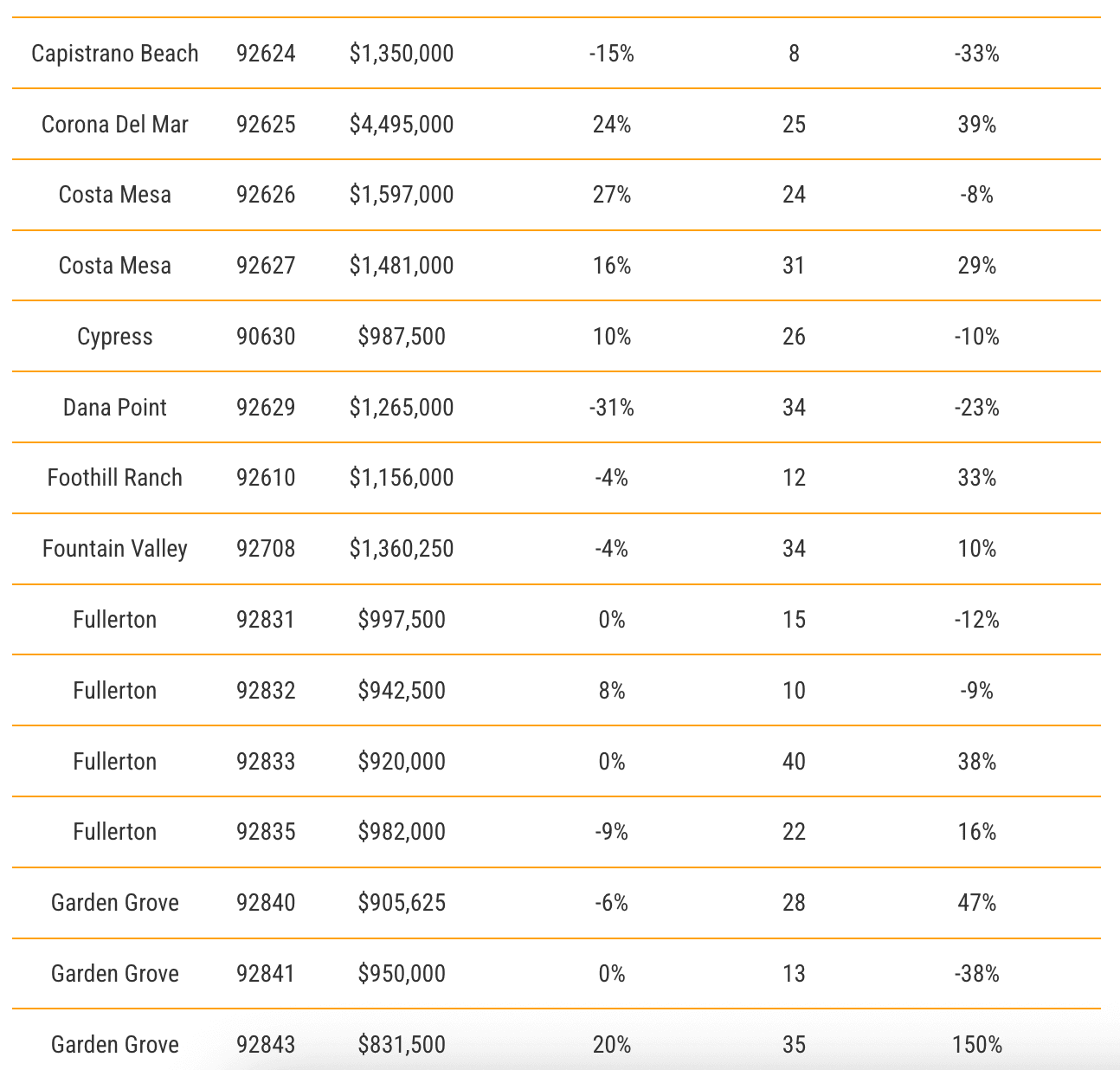
Task: Select the 150% change value
Action: tap(977, 1045)
